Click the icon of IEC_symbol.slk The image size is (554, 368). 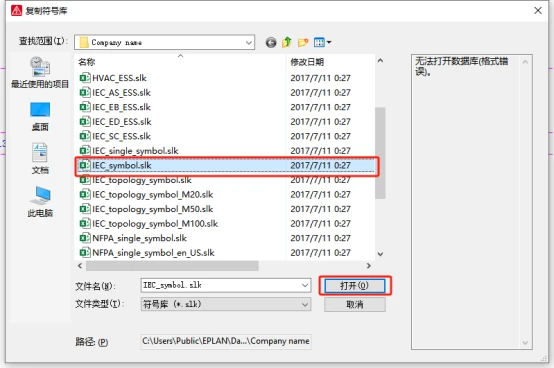tap(85, 165)
